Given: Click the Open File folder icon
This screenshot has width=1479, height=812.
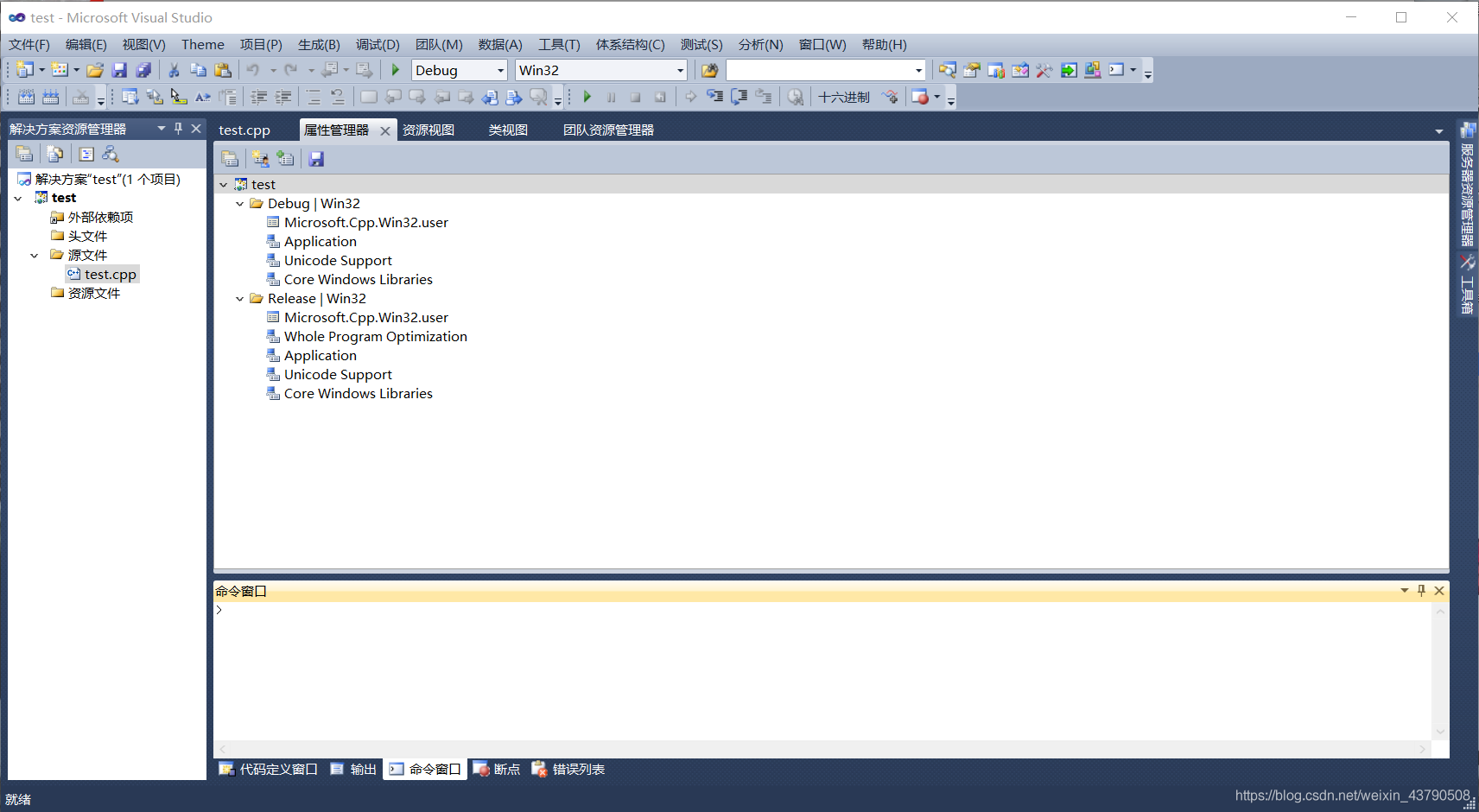Looking at the screenshot, I should 95,70.
